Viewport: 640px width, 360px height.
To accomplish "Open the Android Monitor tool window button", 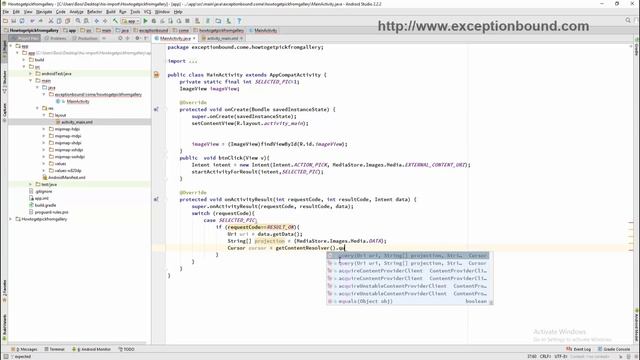I will pos(91,349).
